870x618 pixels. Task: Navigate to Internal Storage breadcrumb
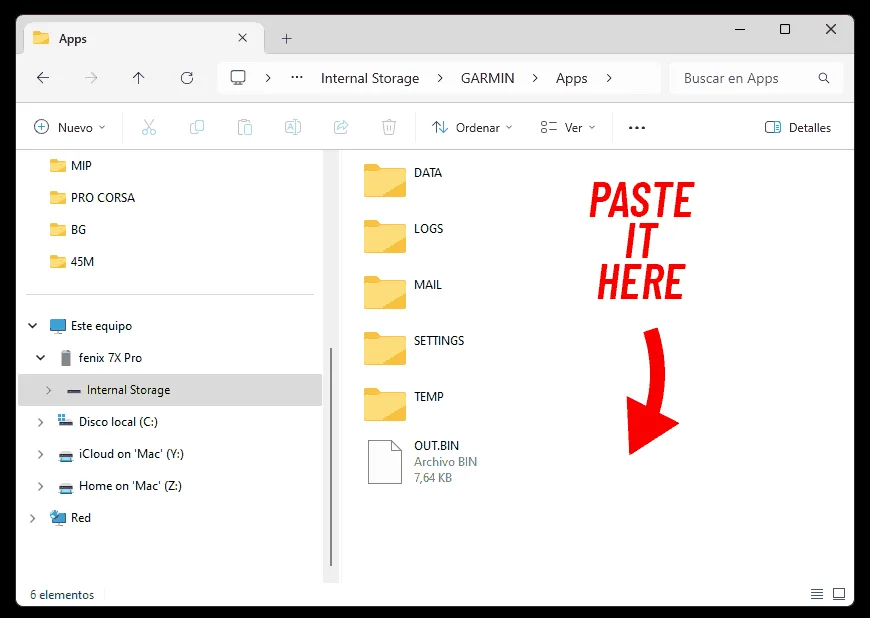[370, 78]
